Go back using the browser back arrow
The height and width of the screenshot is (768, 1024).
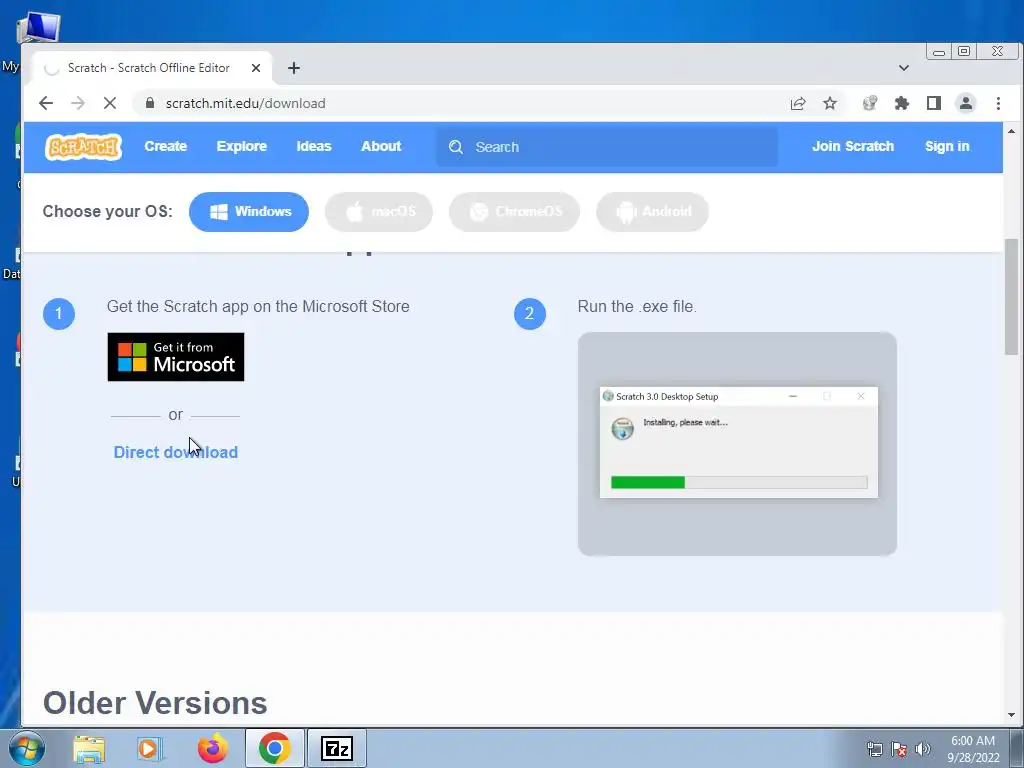[46, 103]
